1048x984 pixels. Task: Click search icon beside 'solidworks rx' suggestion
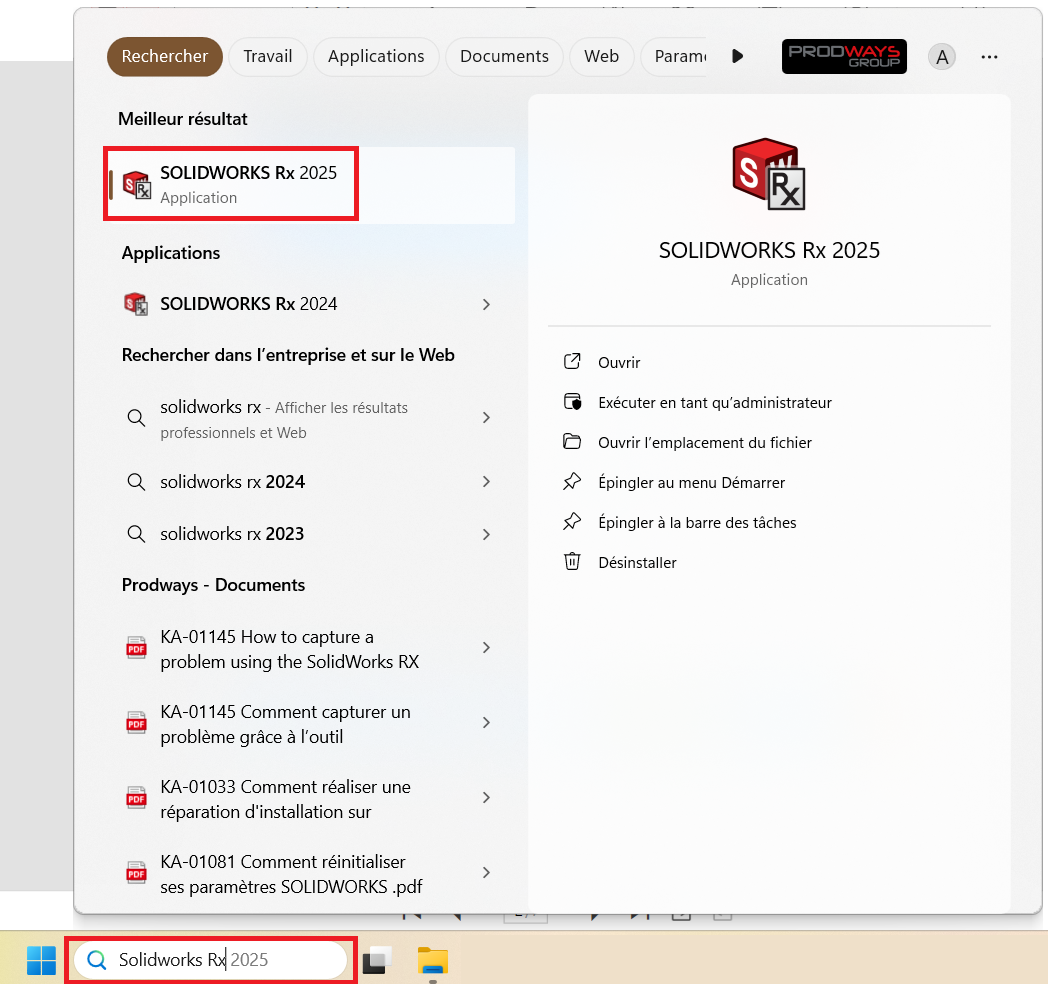pyautogui.click(x=136, y=418)
